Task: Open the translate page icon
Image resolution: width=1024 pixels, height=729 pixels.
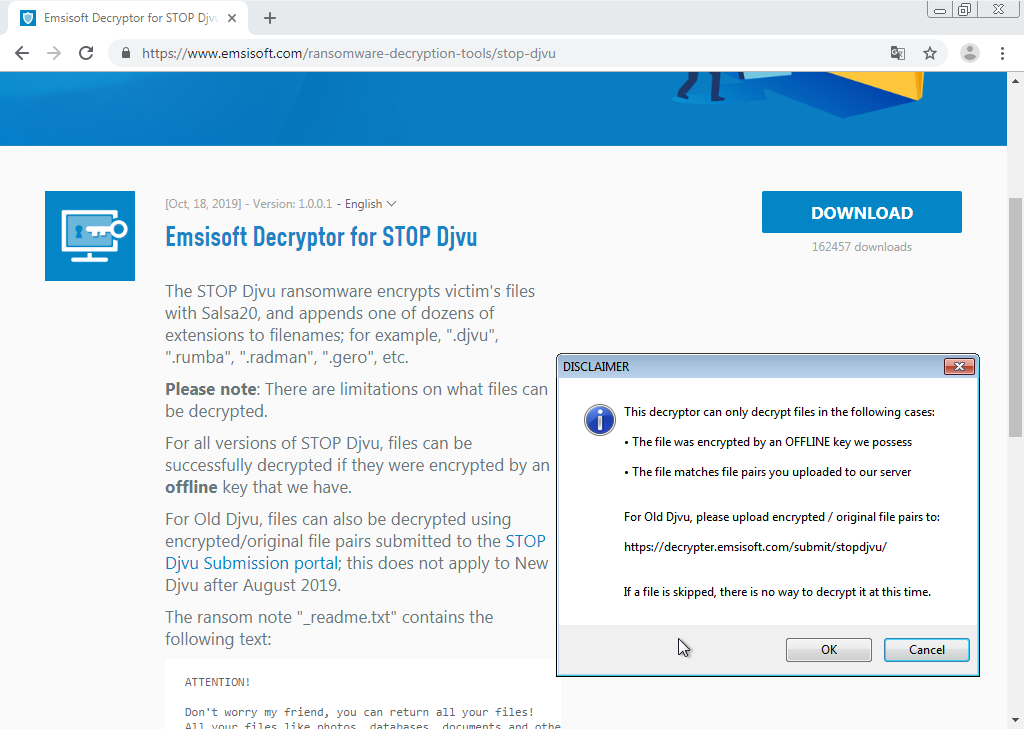Action: [898, 53]
